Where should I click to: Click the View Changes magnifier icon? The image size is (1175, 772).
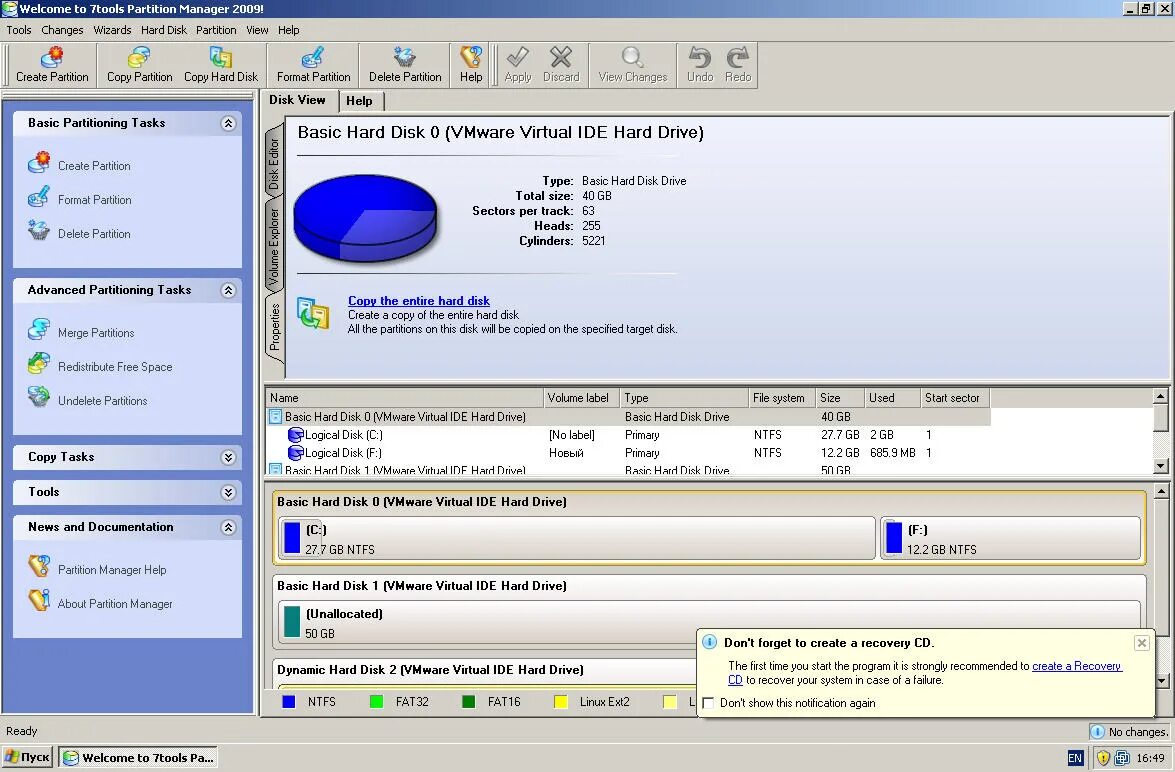632,57
